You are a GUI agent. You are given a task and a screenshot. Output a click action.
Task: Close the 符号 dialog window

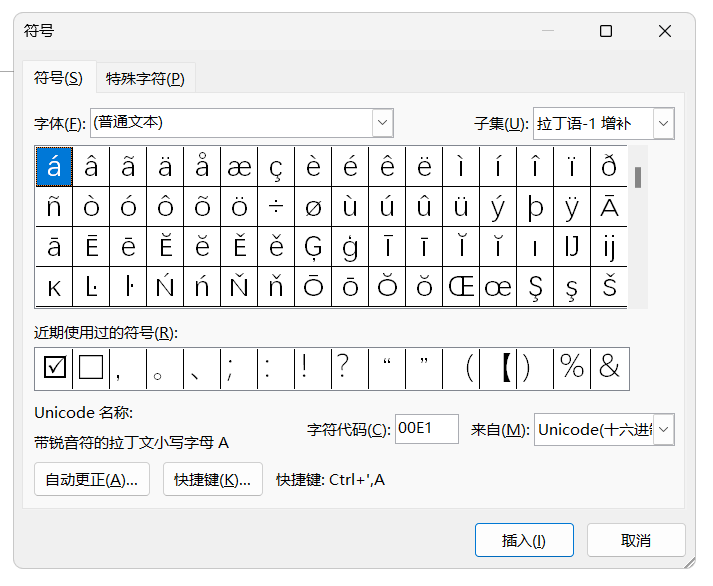(665, 31)
